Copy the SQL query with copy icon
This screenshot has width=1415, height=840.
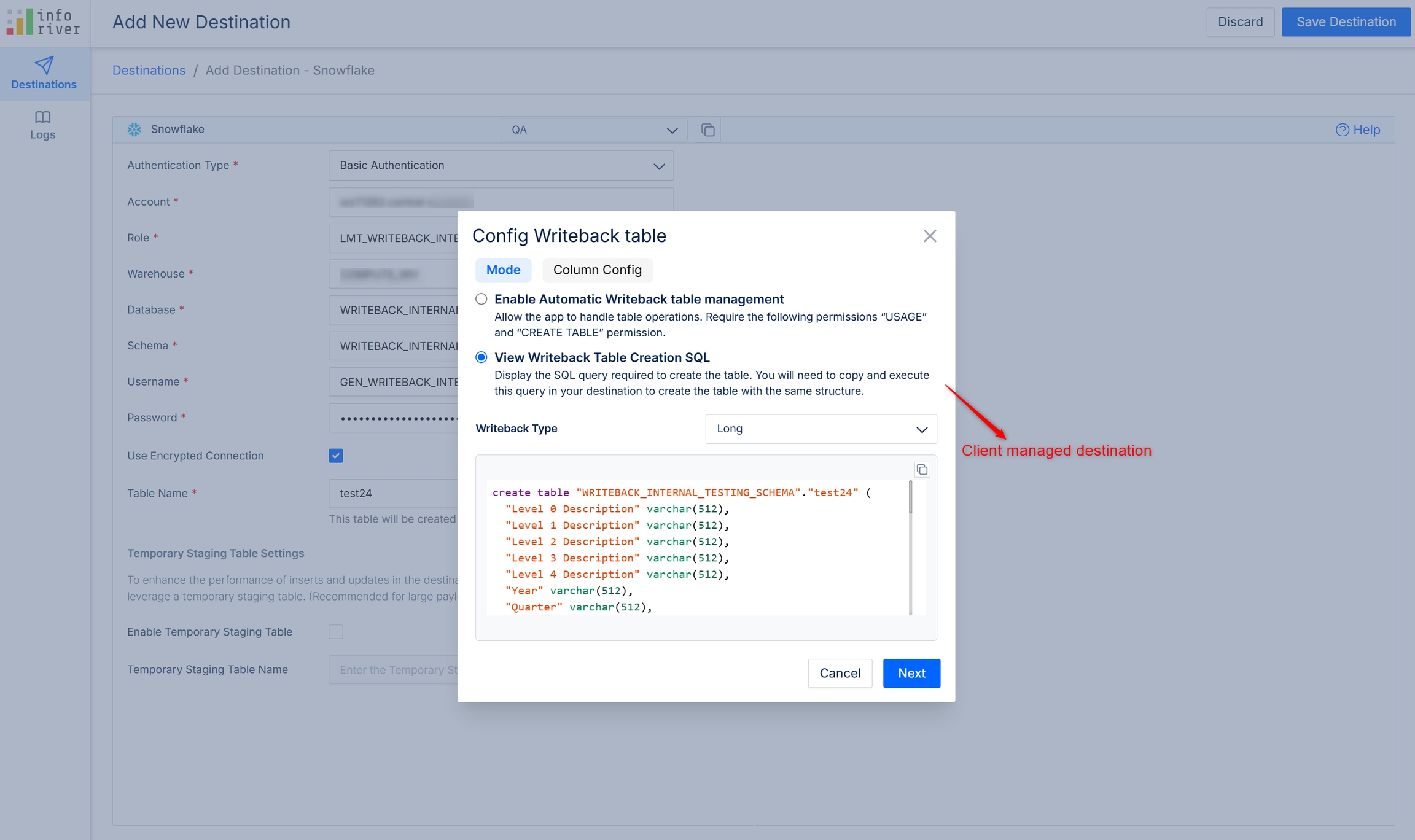[922, 470]
